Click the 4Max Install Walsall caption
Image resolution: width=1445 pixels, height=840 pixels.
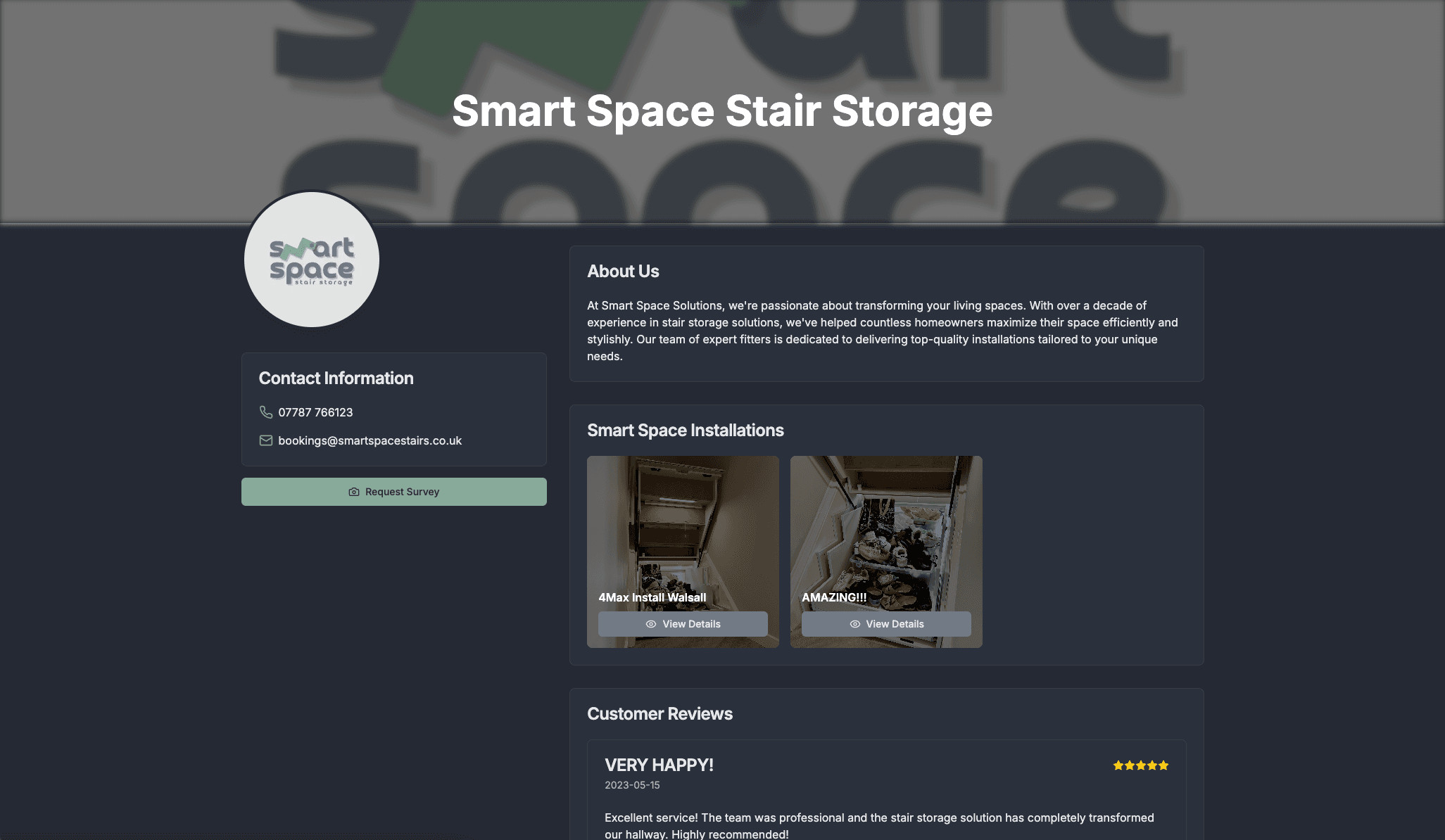coord(652,597)
